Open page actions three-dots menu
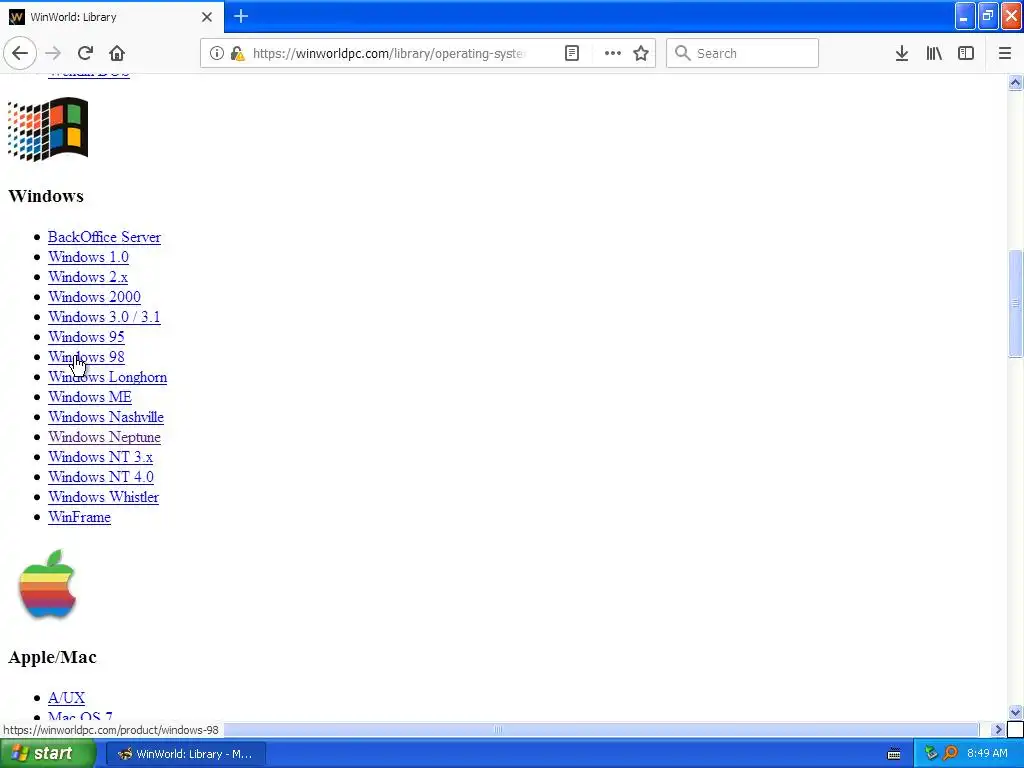 coord(613,53)
